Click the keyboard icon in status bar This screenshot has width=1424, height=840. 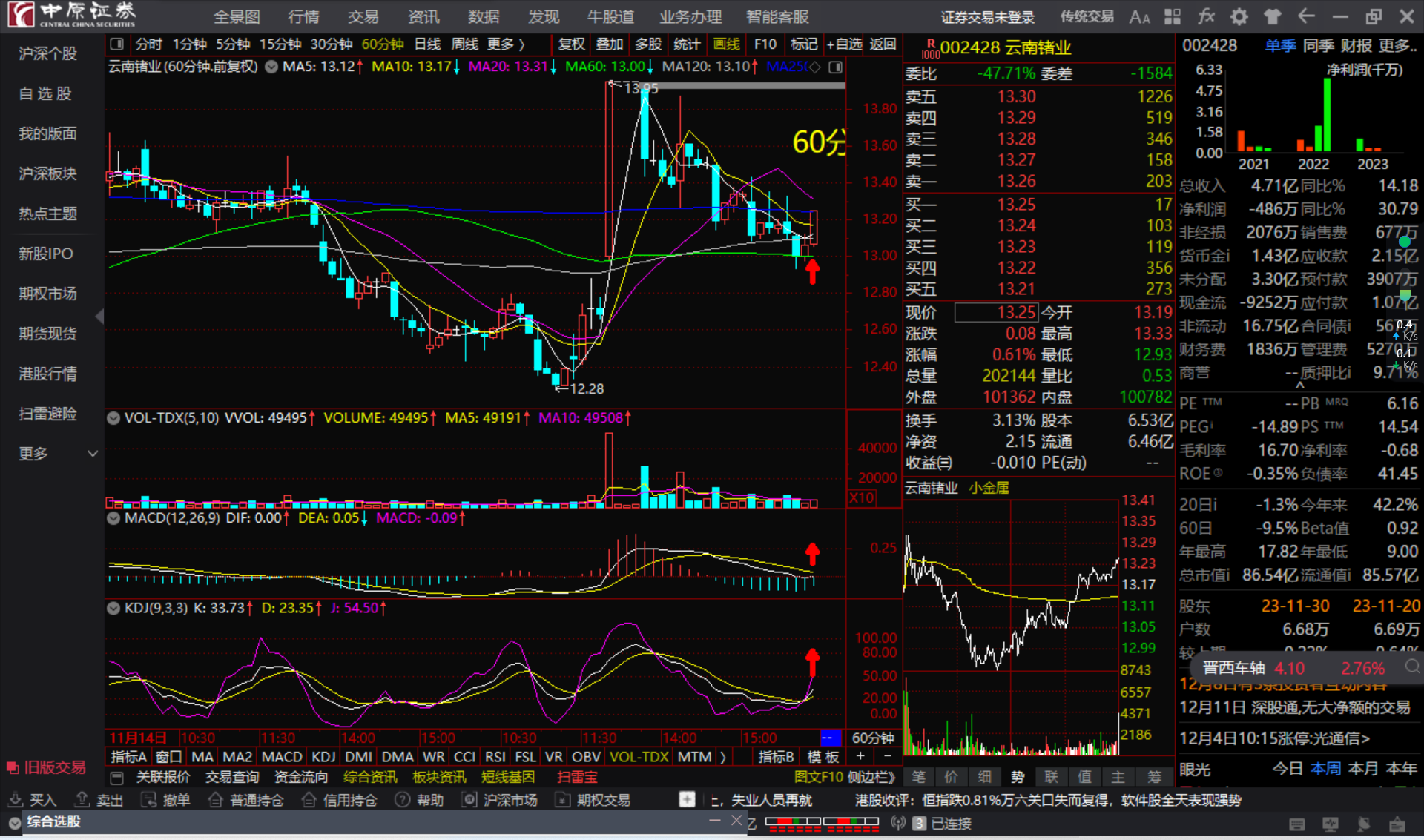(x=1297, y=824)
